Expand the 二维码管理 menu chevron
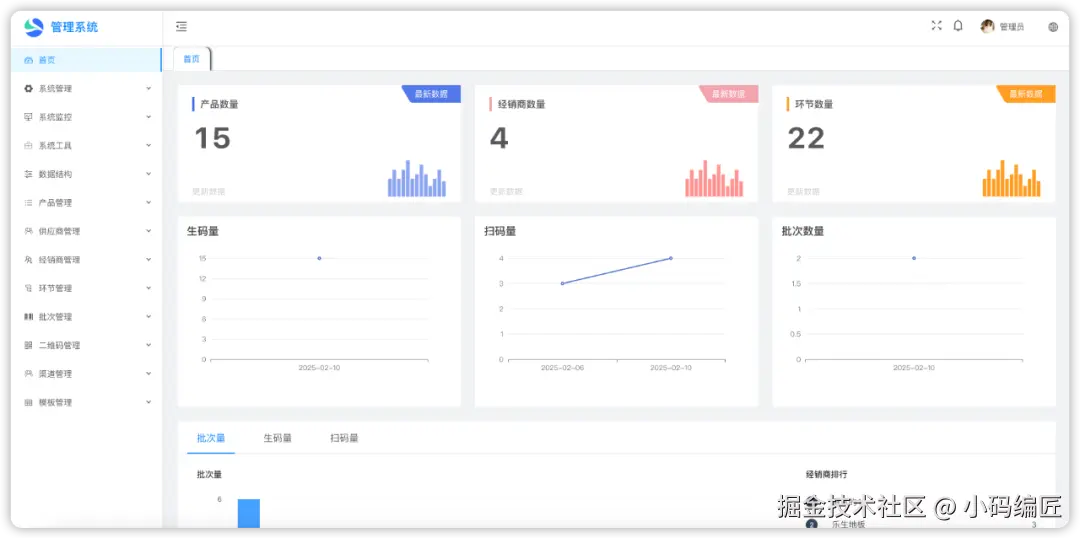1080x538 pixels. tap(149, 345)
